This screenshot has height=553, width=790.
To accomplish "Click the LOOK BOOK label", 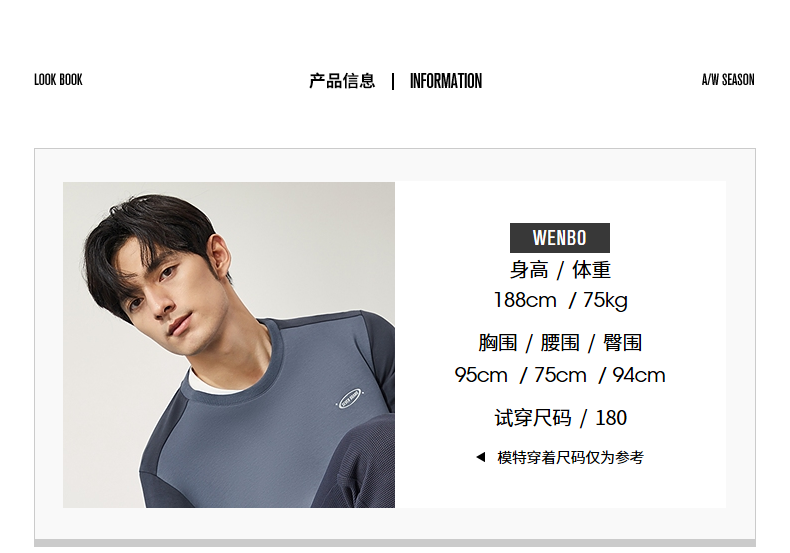I will (58, 80).
